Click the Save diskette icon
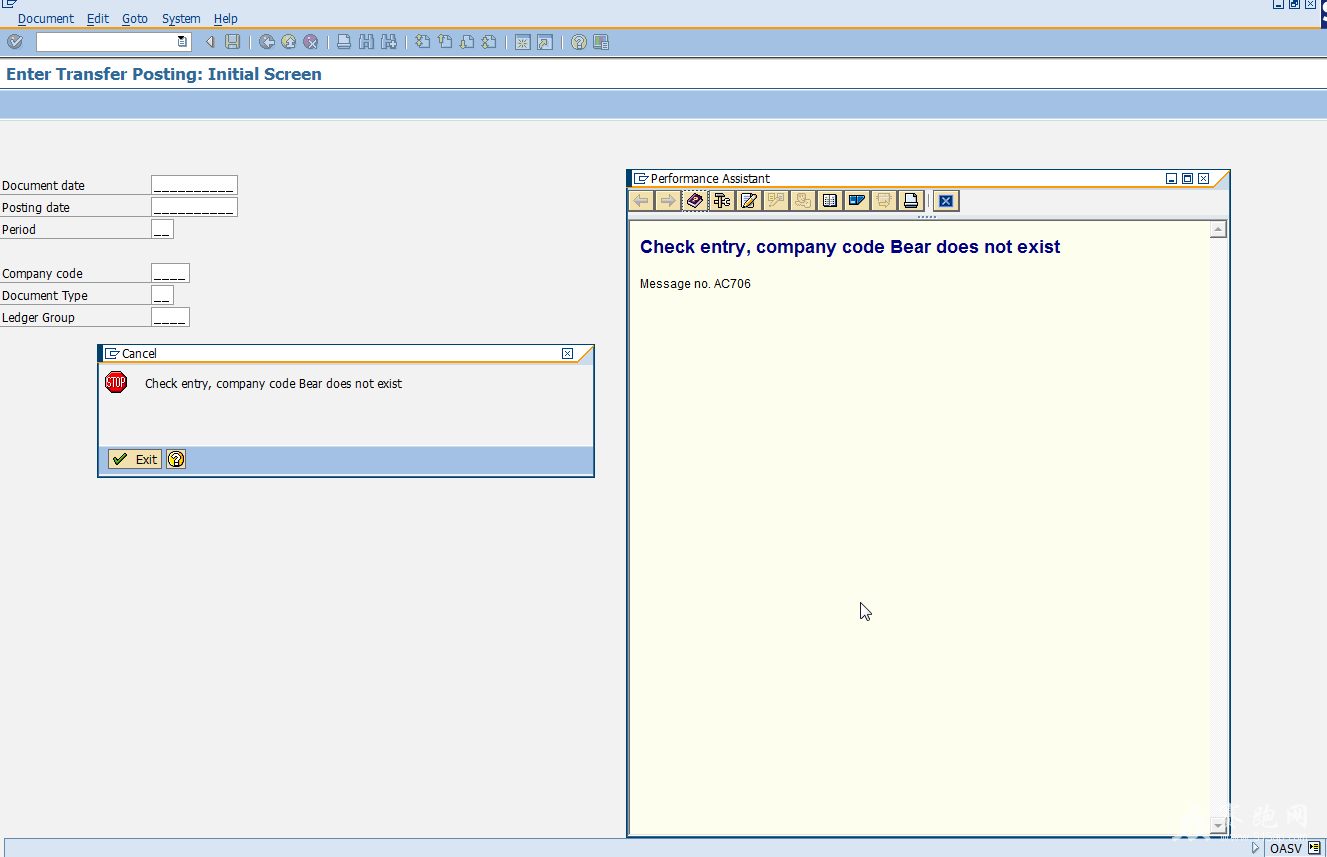Screen dimensions: 1327x857 pyautogui.click(x=232, y=42)
